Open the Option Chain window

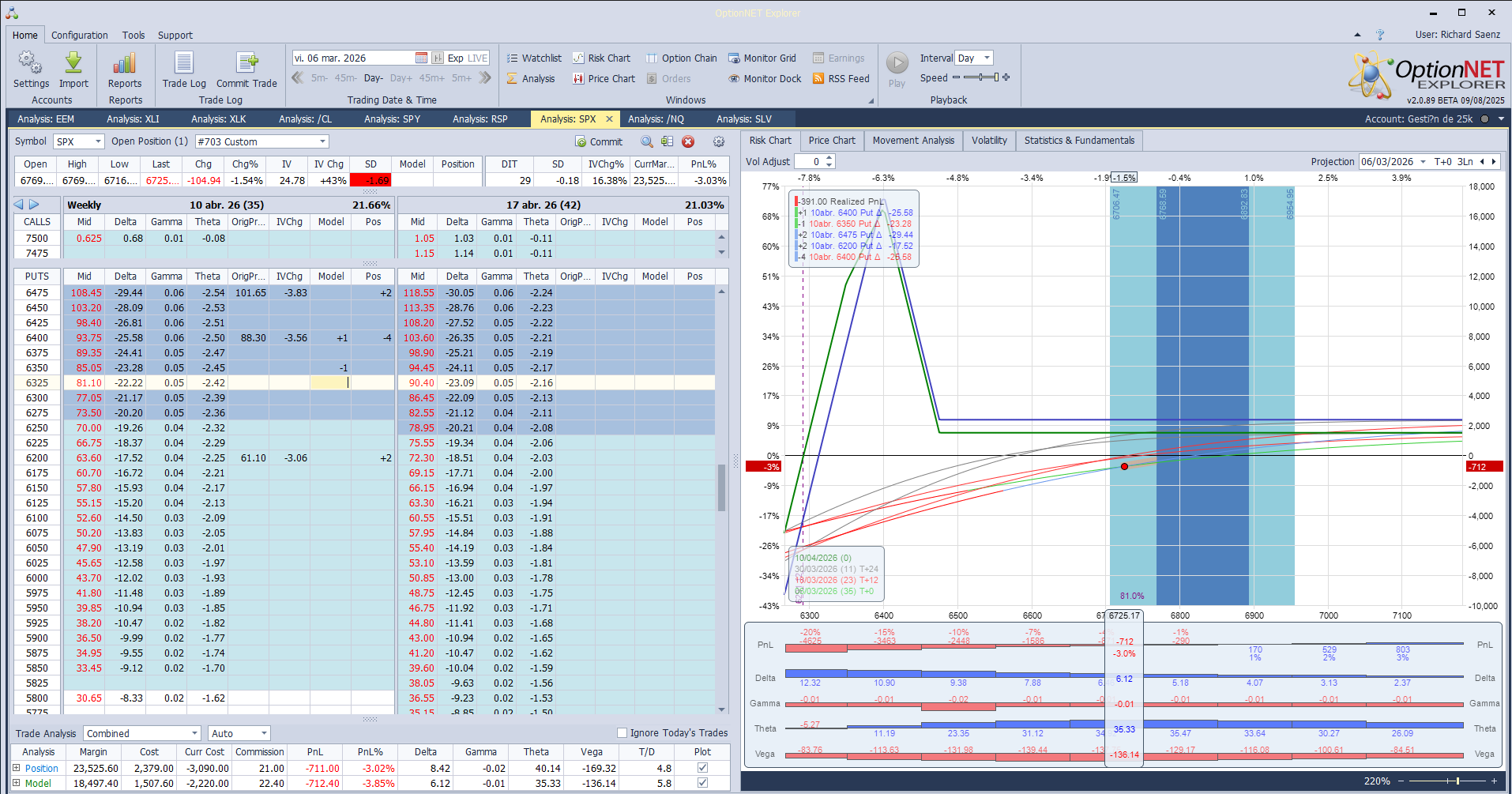tap(681, 58)
